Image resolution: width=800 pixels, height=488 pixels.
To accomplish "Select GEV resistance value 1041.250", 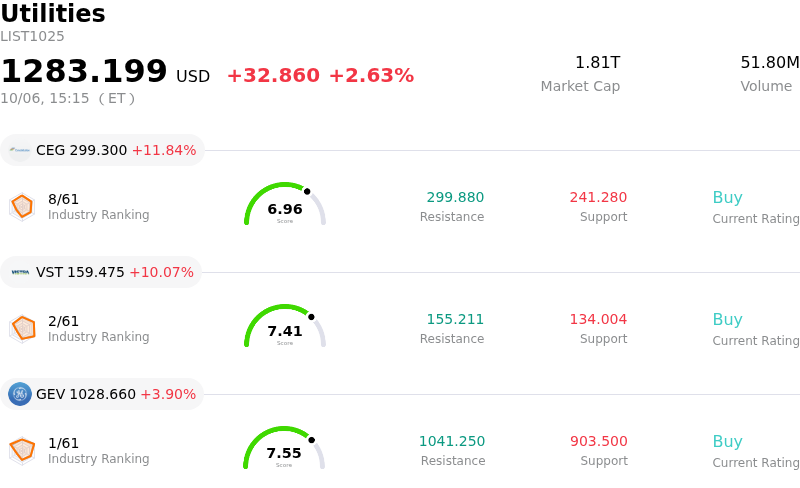I will 452,442.
